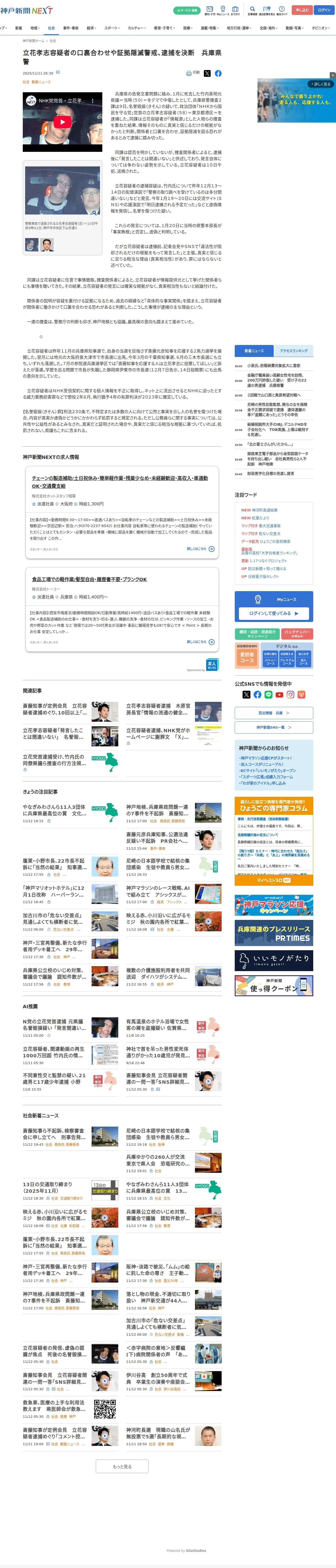Open official Facebook icon in sidebar
Screen dimensions: 336x1568
257,695
